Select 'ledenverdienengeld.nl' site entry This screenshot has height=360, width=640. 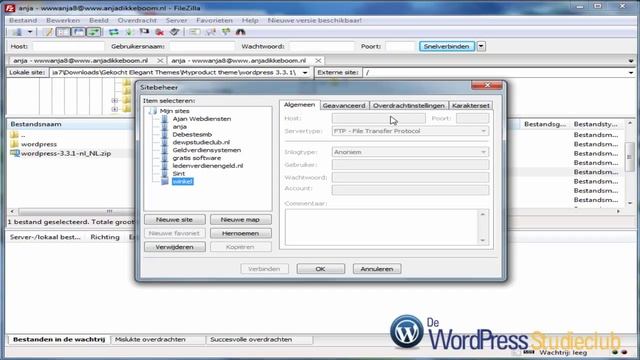(x=208, y=166)
